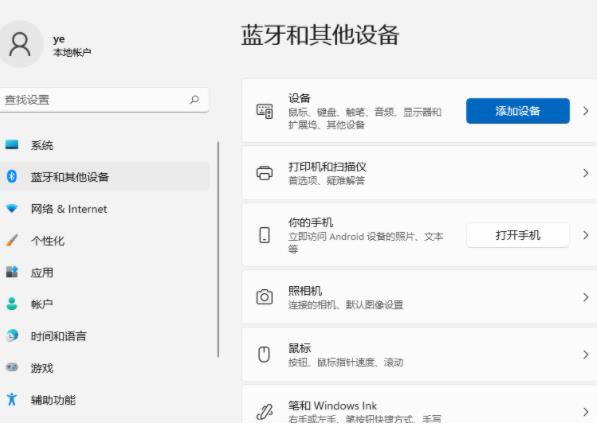Open 鼠标 settings row

coord(420,355)
